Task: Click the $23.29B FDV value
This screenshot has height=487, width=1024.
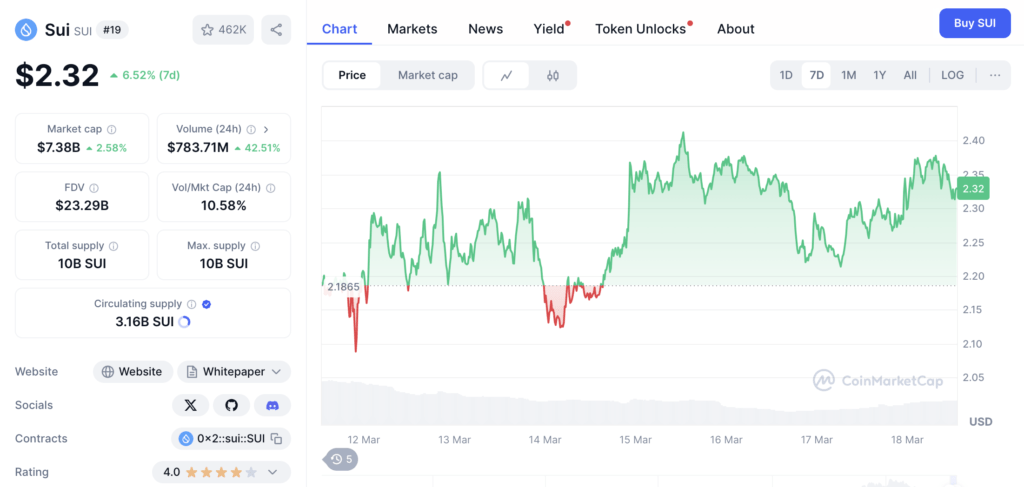Action: 82,206
